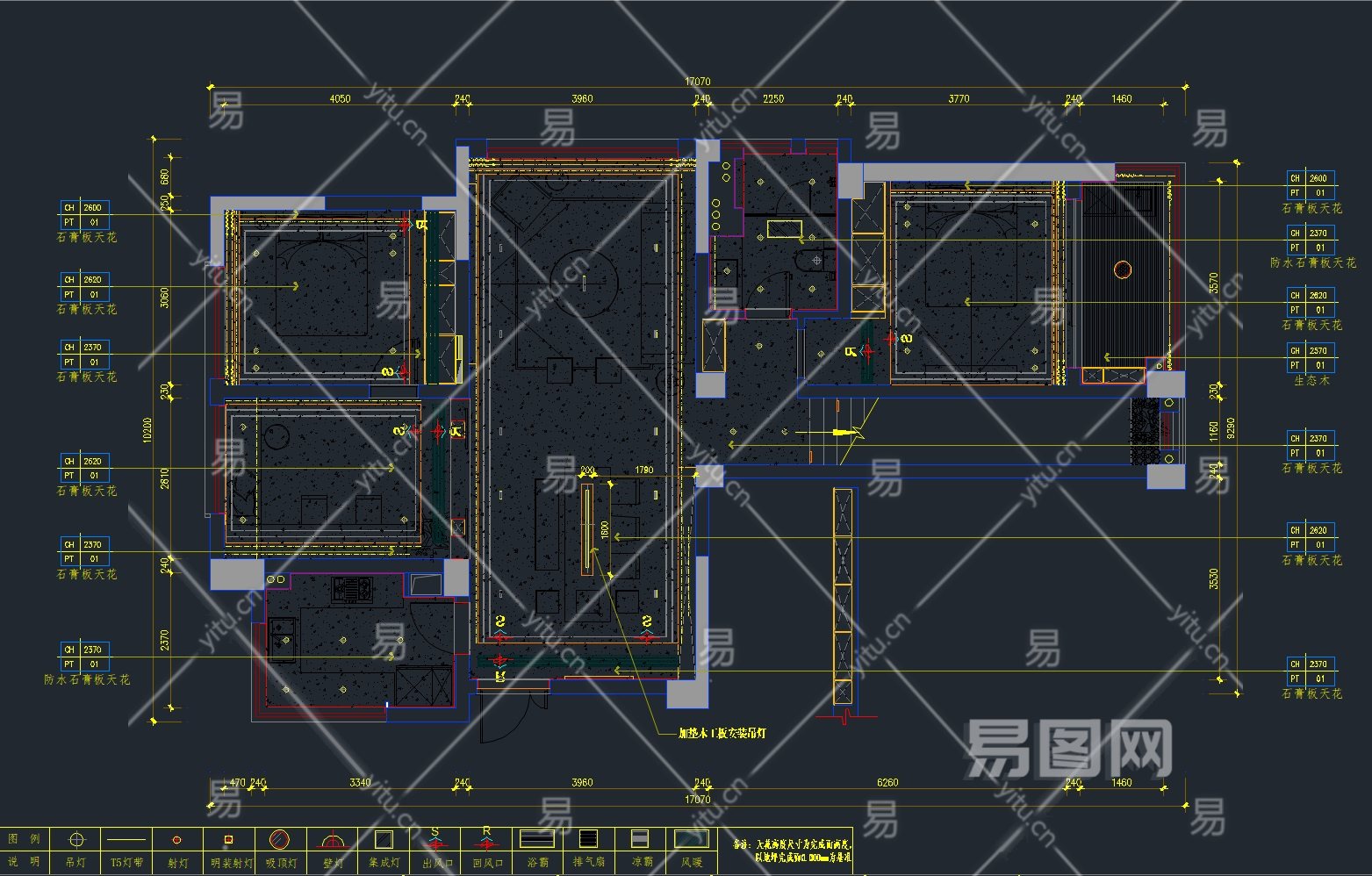Screen dimensions: 1372x876
Task: Click the 3530 vertical dimension text
Action: point(1214,579)
